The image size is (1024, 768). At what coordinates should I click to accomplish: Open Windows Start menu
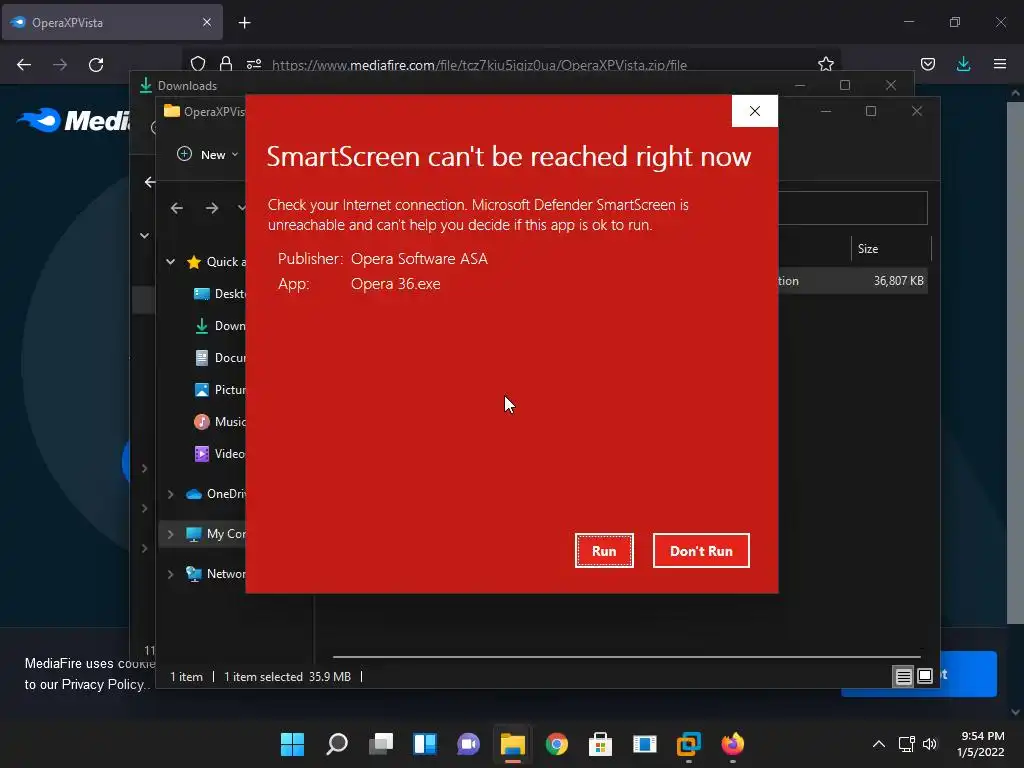(x=293, y=744)
